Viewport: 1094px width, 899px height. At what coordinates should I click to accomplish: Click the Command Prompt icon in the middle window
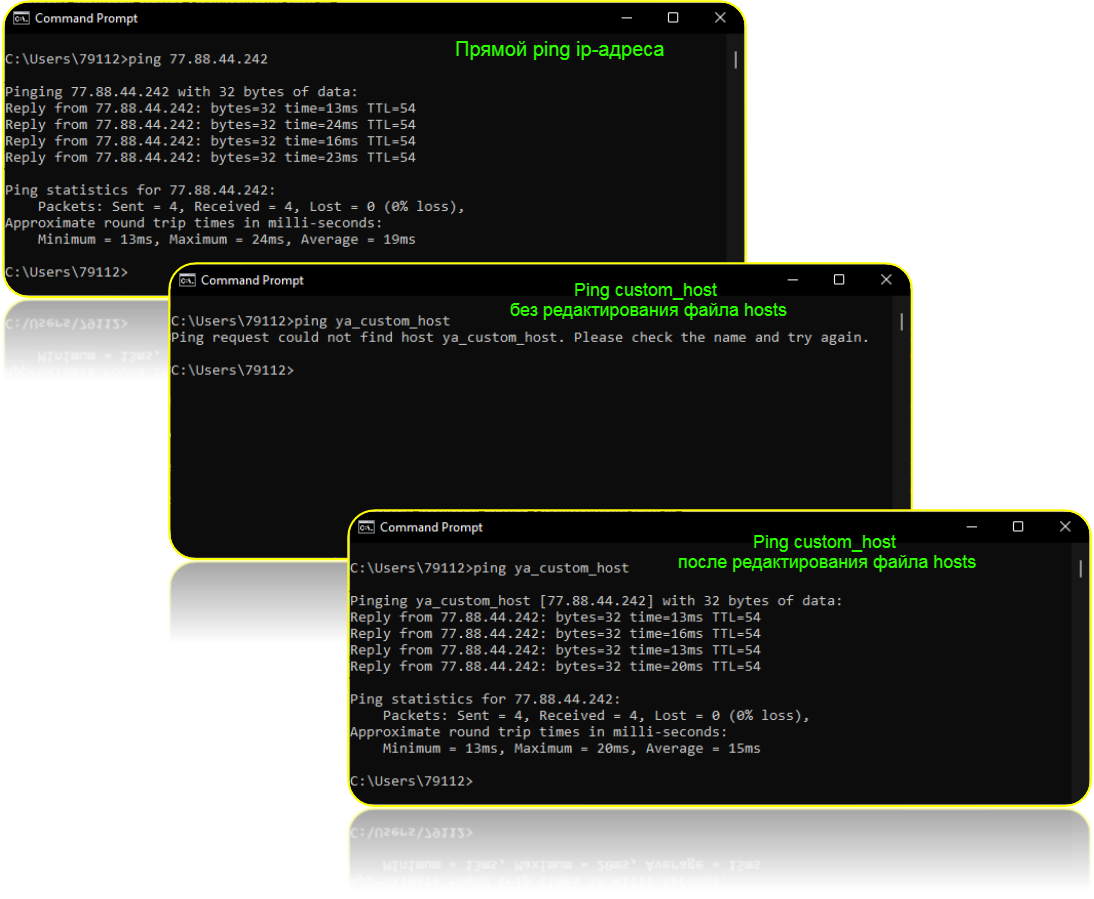click(187, 280)
